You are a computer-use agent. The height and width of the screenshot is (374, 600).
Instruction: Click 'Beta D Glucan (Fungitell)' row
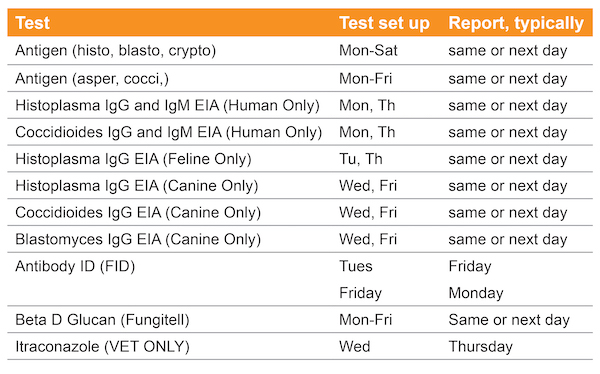[x=300, y=320]
